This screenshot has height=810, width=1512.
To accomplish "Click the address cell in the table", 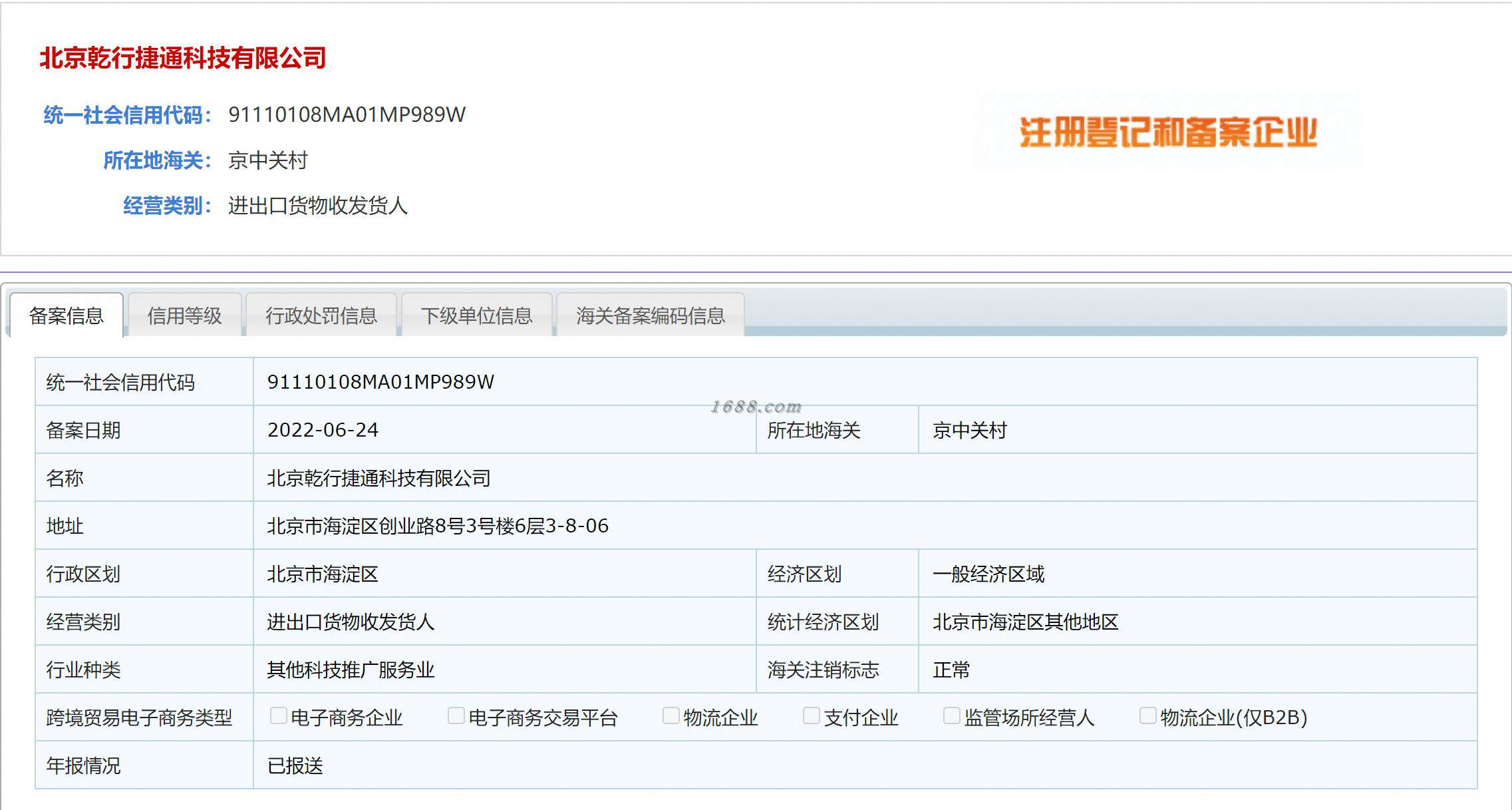I will tap(438, 526).
